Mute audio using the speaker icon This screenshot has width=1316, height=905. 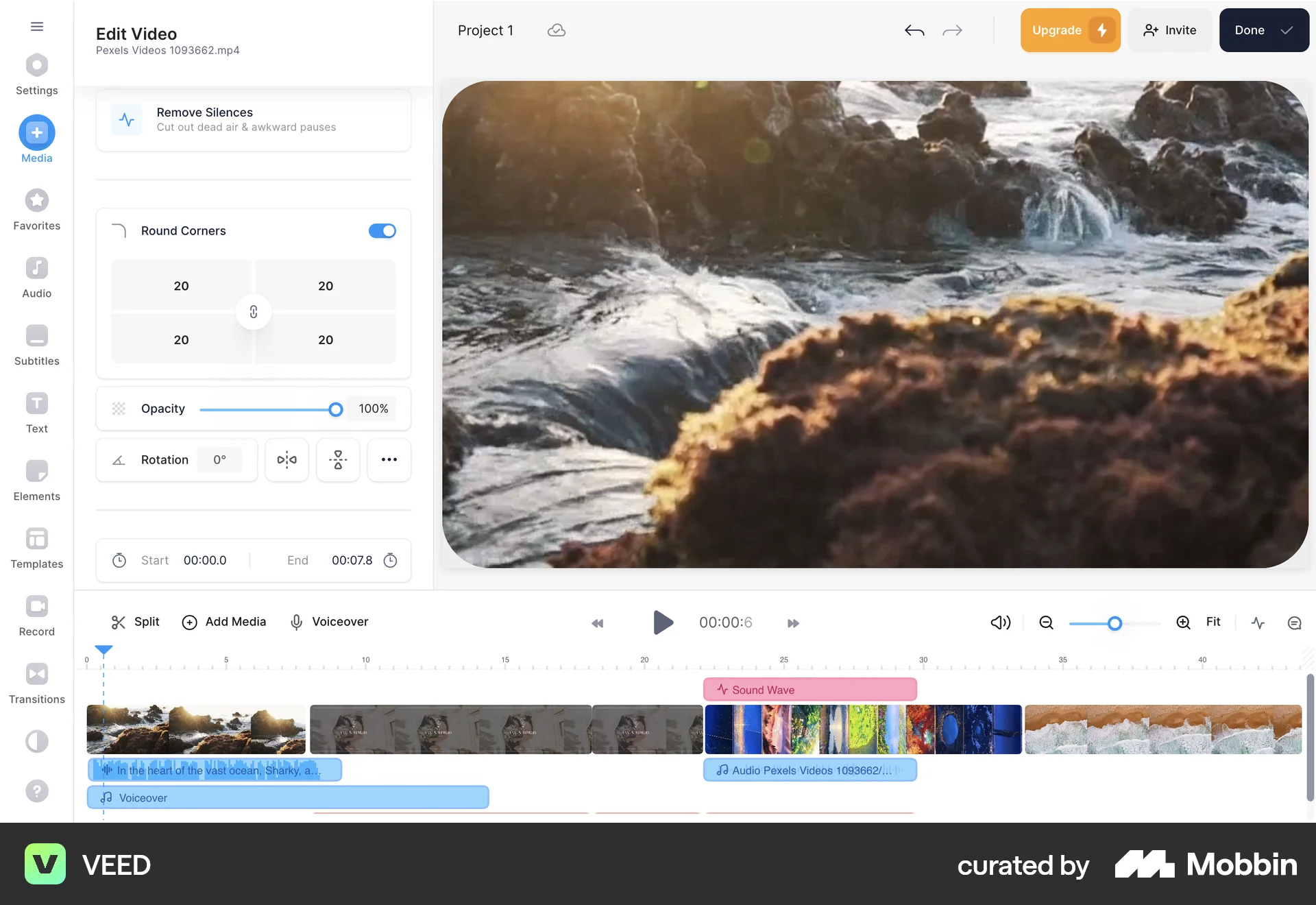[1000, 623]
